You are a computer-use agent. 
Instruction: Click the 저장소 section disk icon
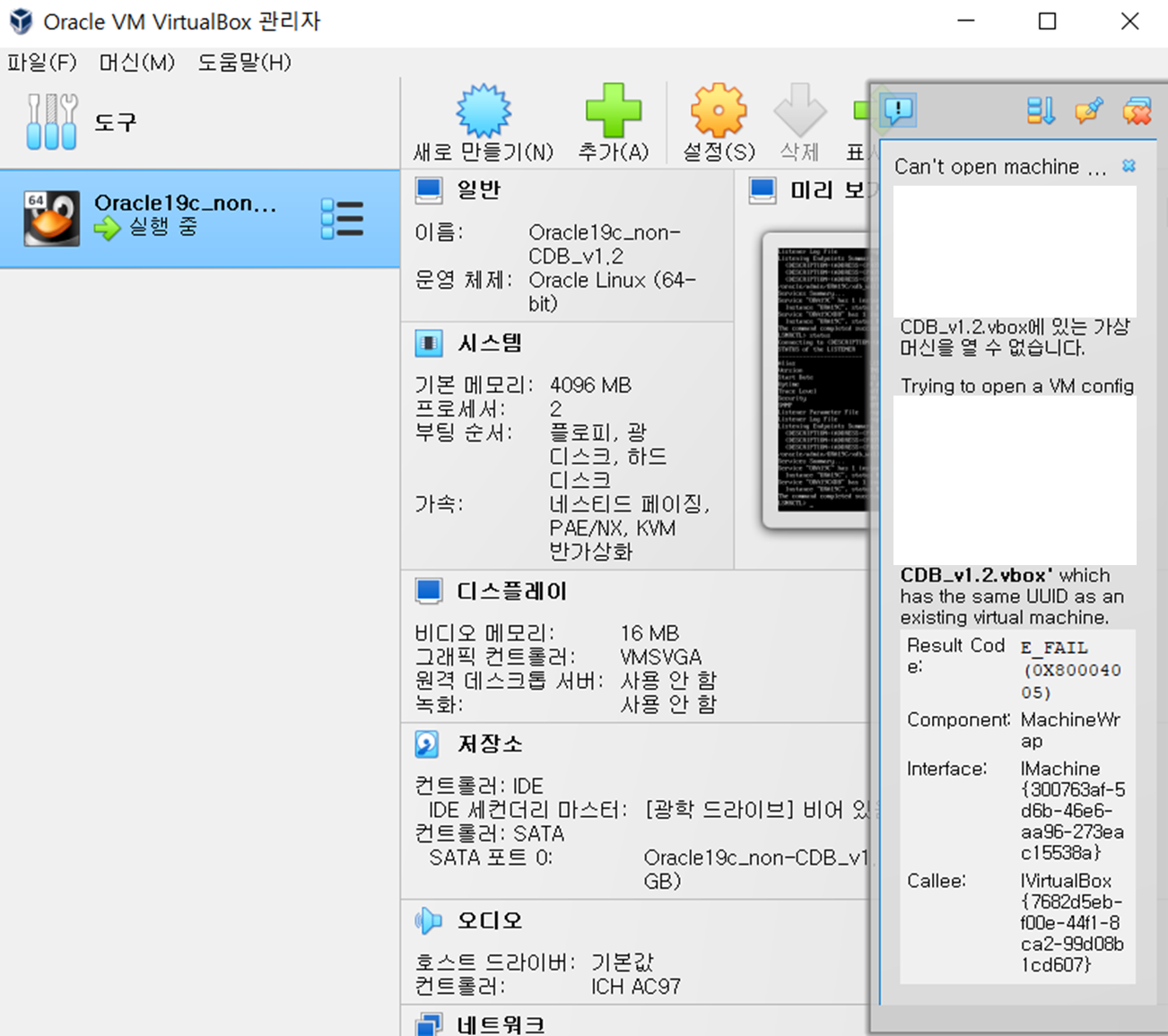point(427,744)
